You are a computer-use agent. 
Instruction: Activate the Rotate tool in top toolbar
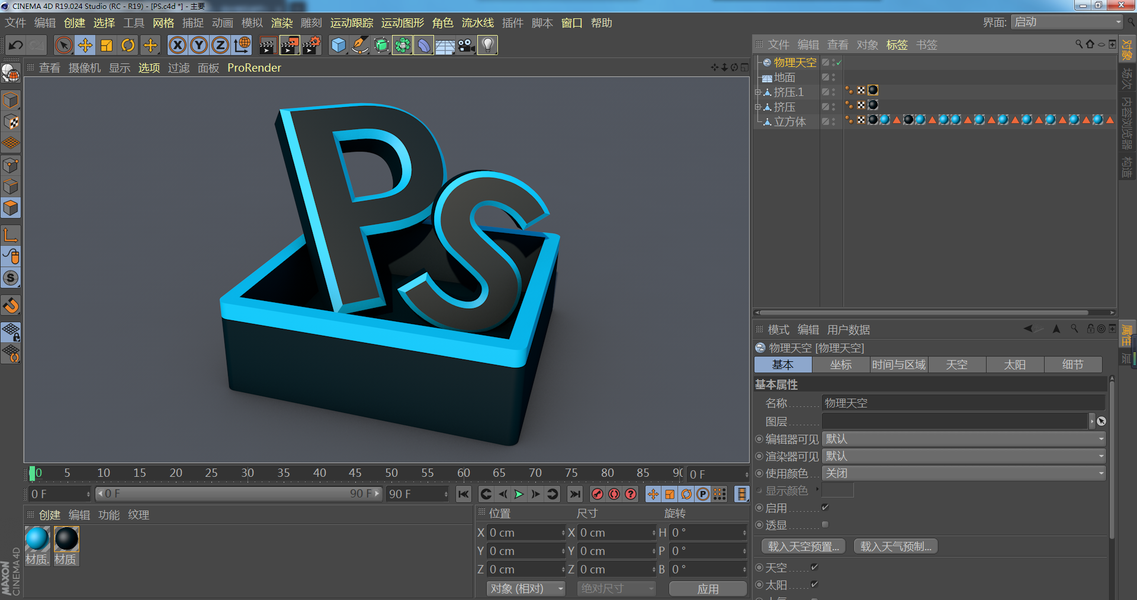pos(128,45)
